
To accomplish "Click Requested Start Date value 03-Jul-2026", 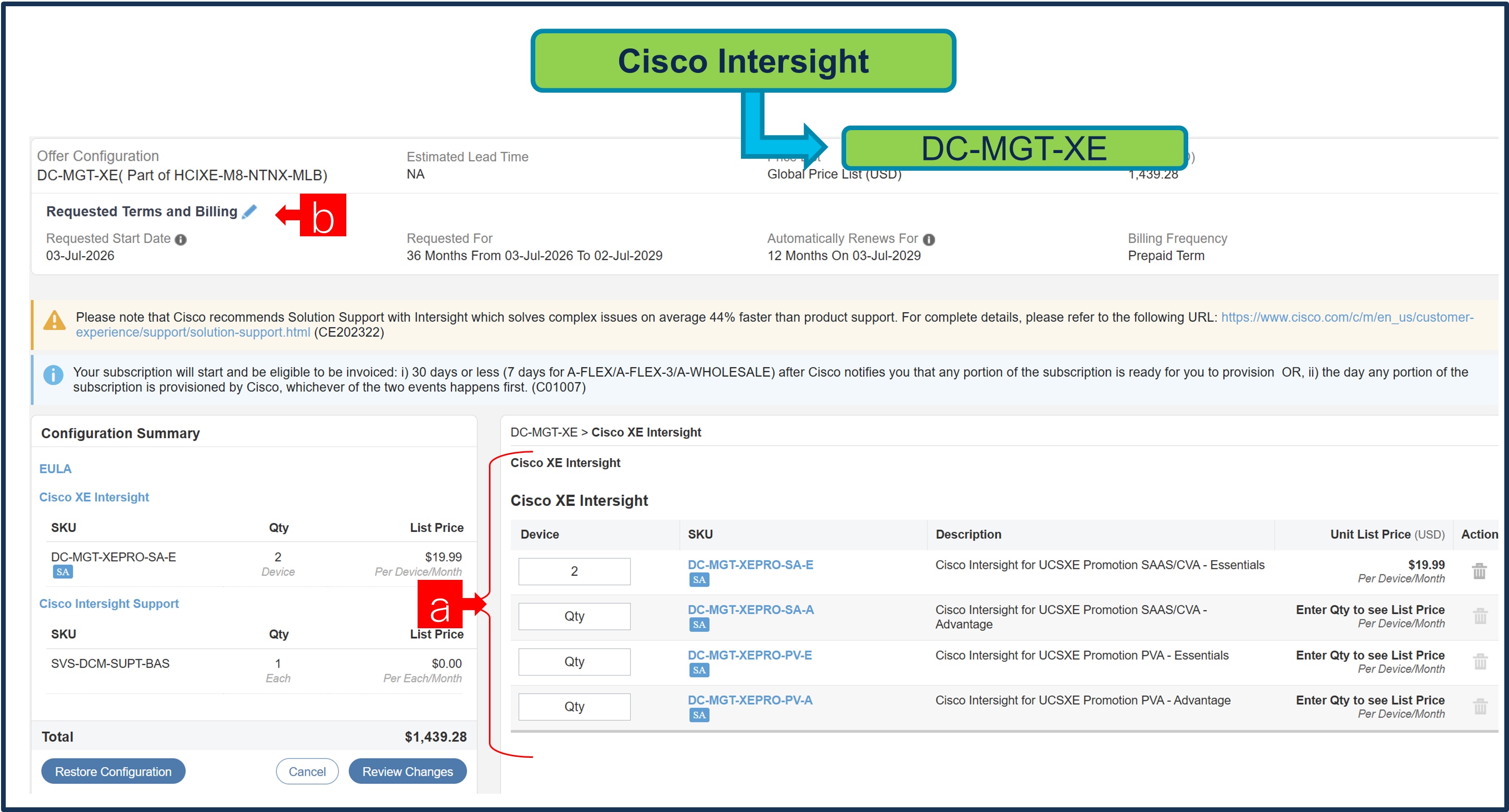I will (x=80, y=256).
